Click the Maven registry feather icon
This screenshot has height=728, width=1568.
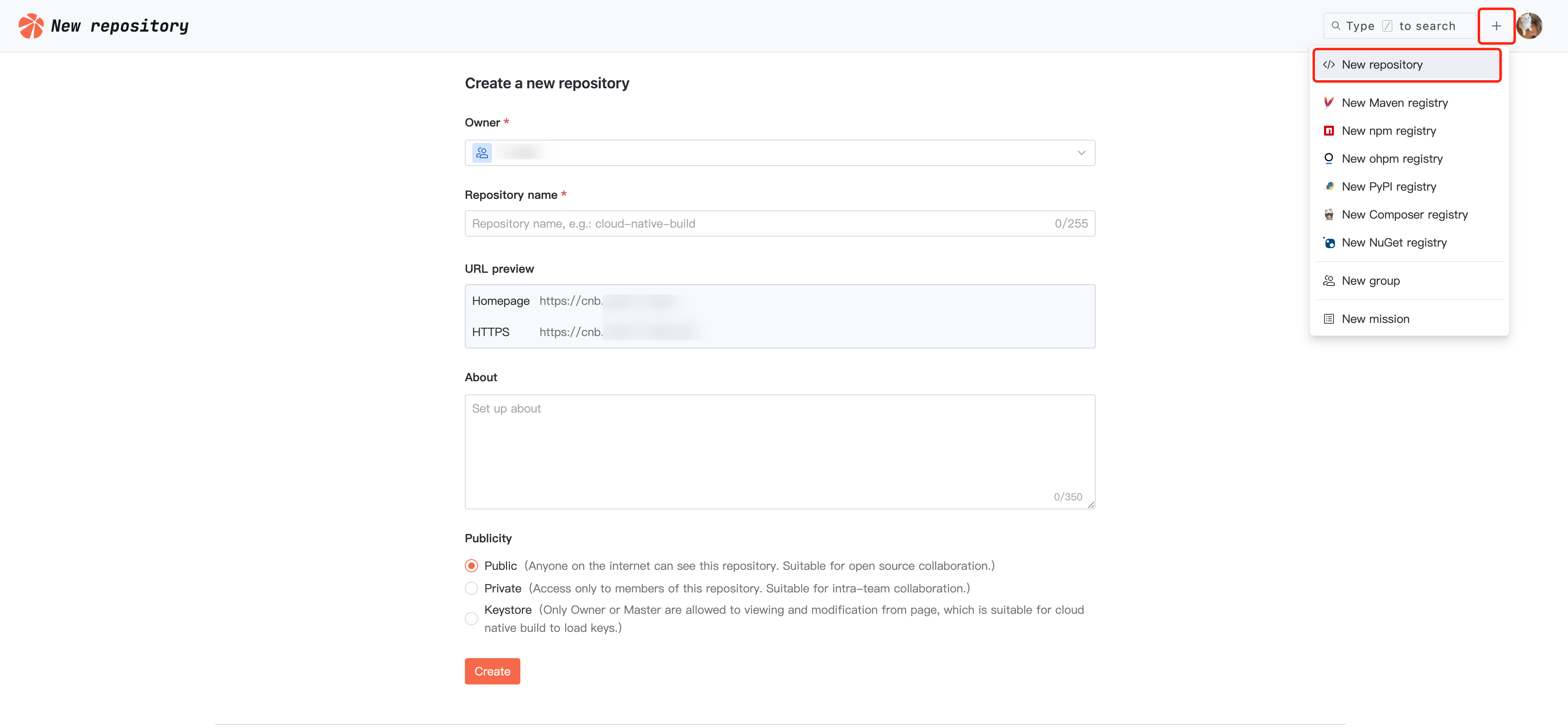pos(1329,103)
